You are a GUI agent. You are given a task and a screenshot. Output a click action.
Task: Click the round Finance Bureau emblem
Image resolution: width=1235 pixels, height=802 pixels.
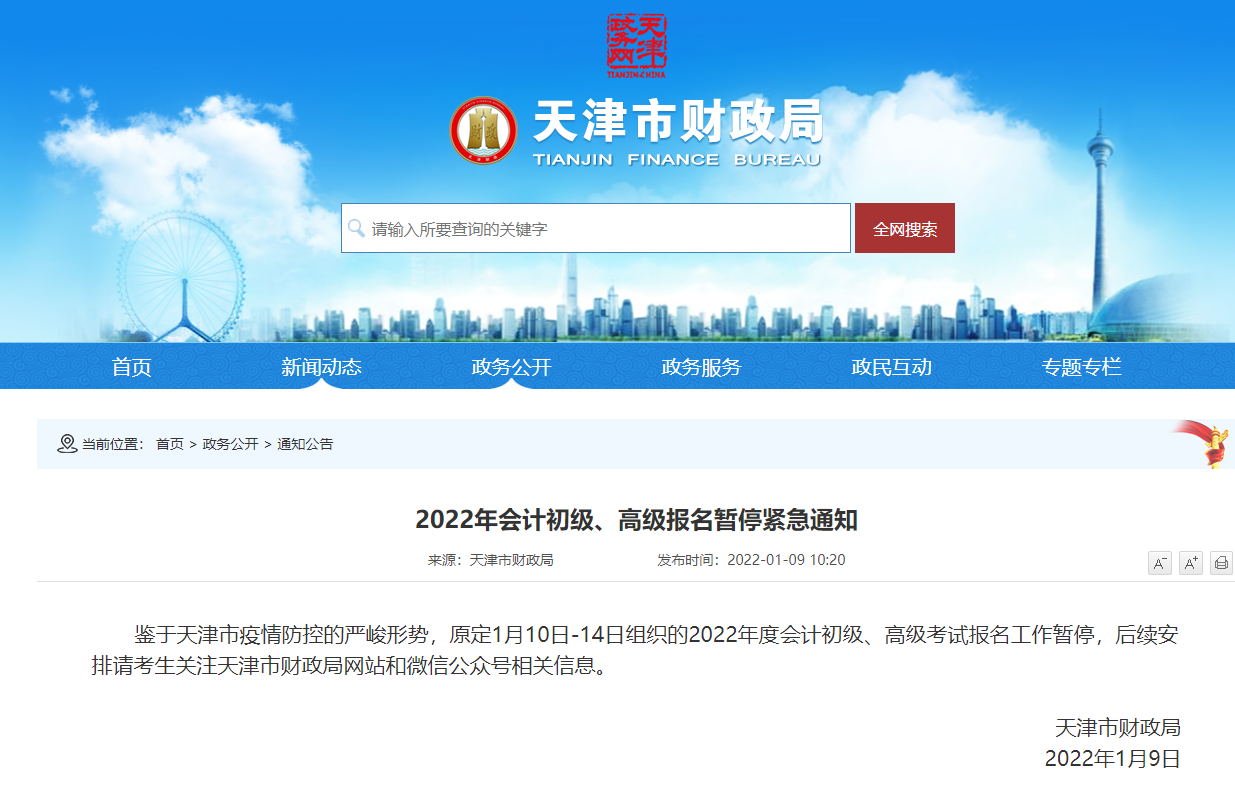click(x=483, y=131)
